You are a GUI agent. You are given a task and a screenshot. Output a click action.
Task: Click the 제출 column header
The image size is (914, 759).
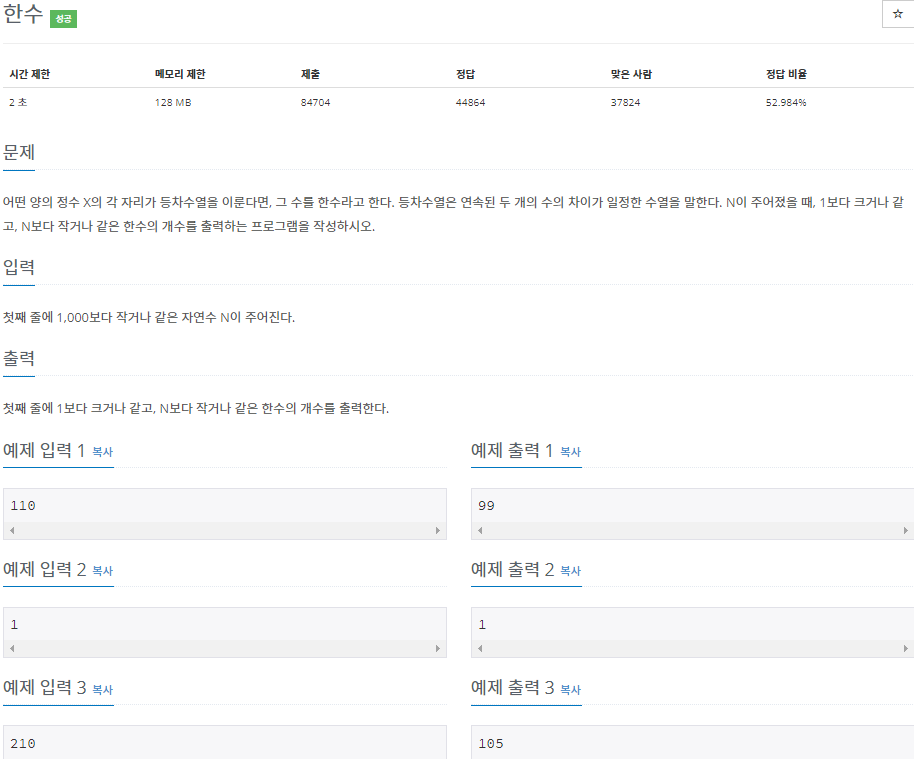point(310,74)
